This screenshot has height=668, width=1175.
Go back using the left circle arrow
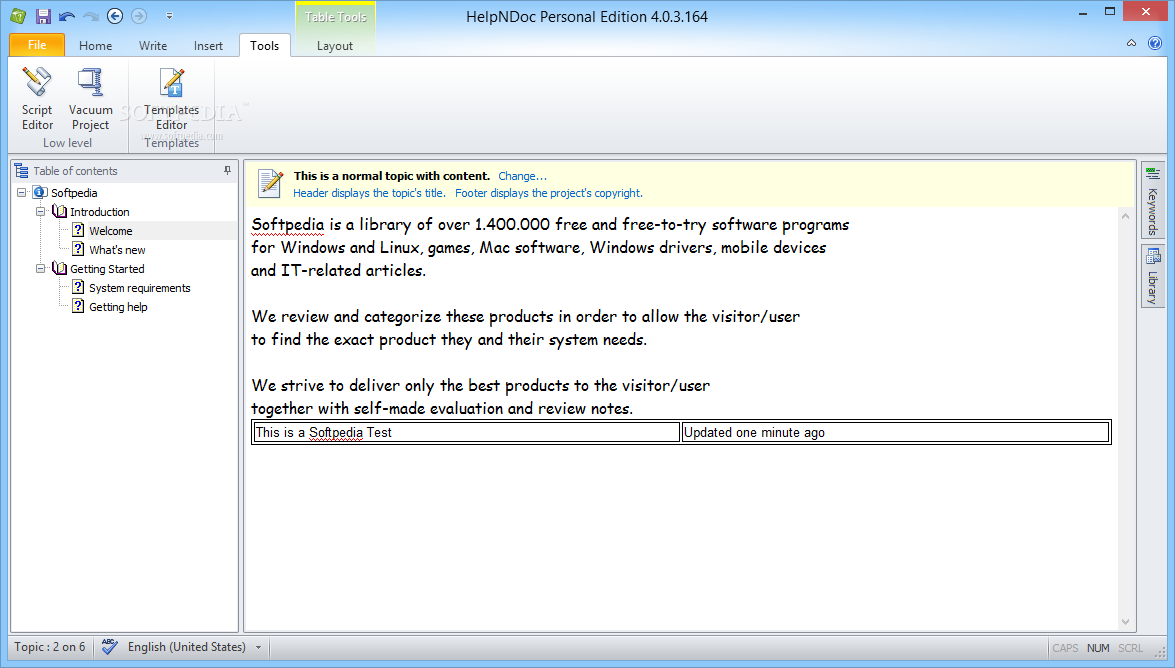point(115,16)
